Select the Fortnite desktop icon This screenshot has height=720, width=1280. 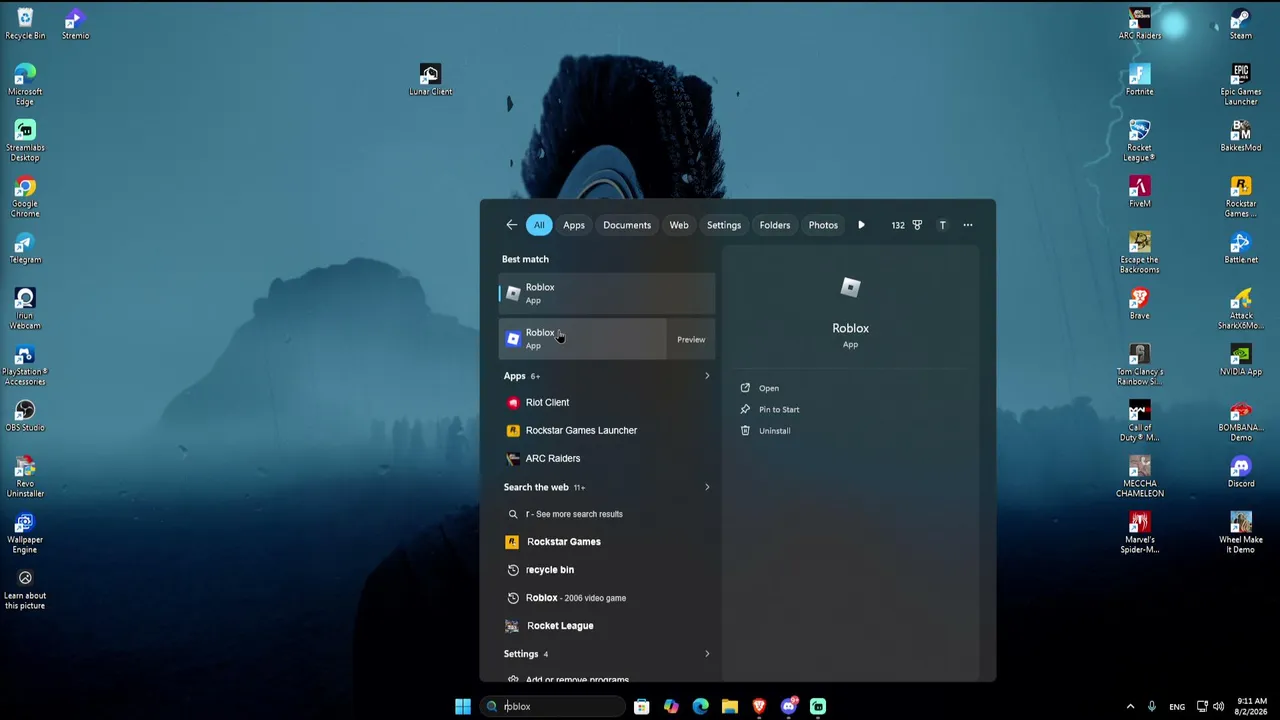coord(1140,80)
